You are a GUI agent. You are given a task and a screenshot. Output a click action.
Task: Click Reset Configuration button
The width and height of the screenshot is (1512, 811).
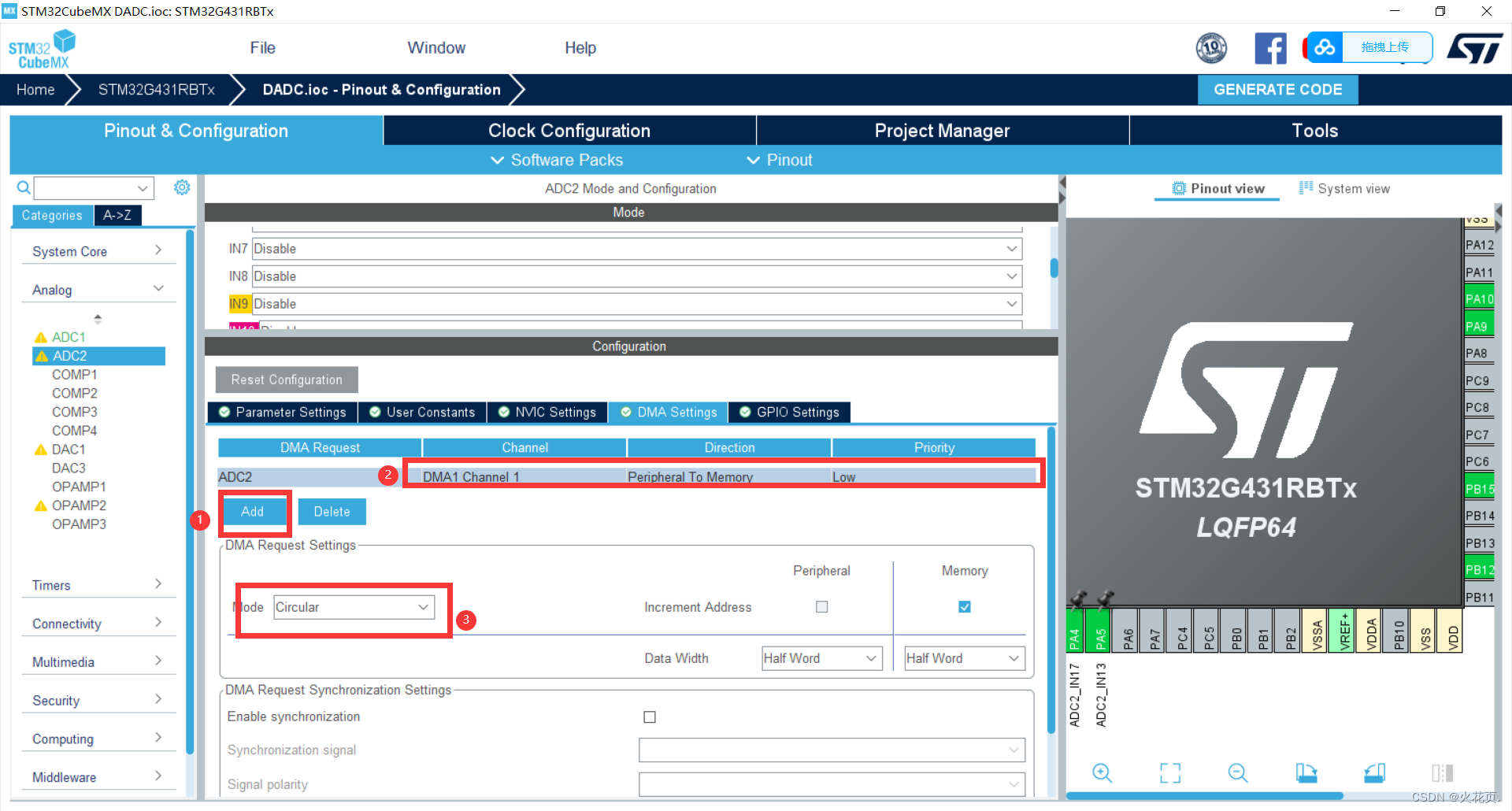(x=287, y=380)
